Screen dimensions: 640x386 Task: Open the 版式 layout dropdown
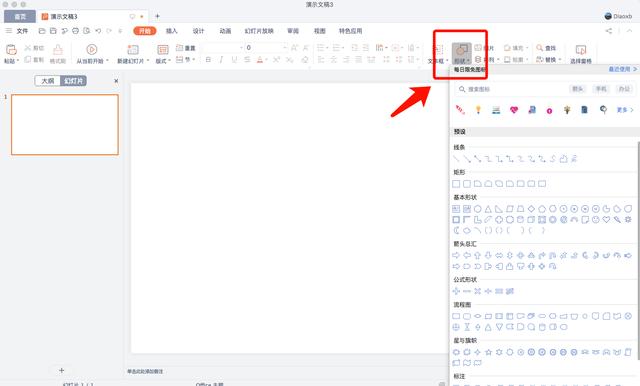click(x=163, y=61)
